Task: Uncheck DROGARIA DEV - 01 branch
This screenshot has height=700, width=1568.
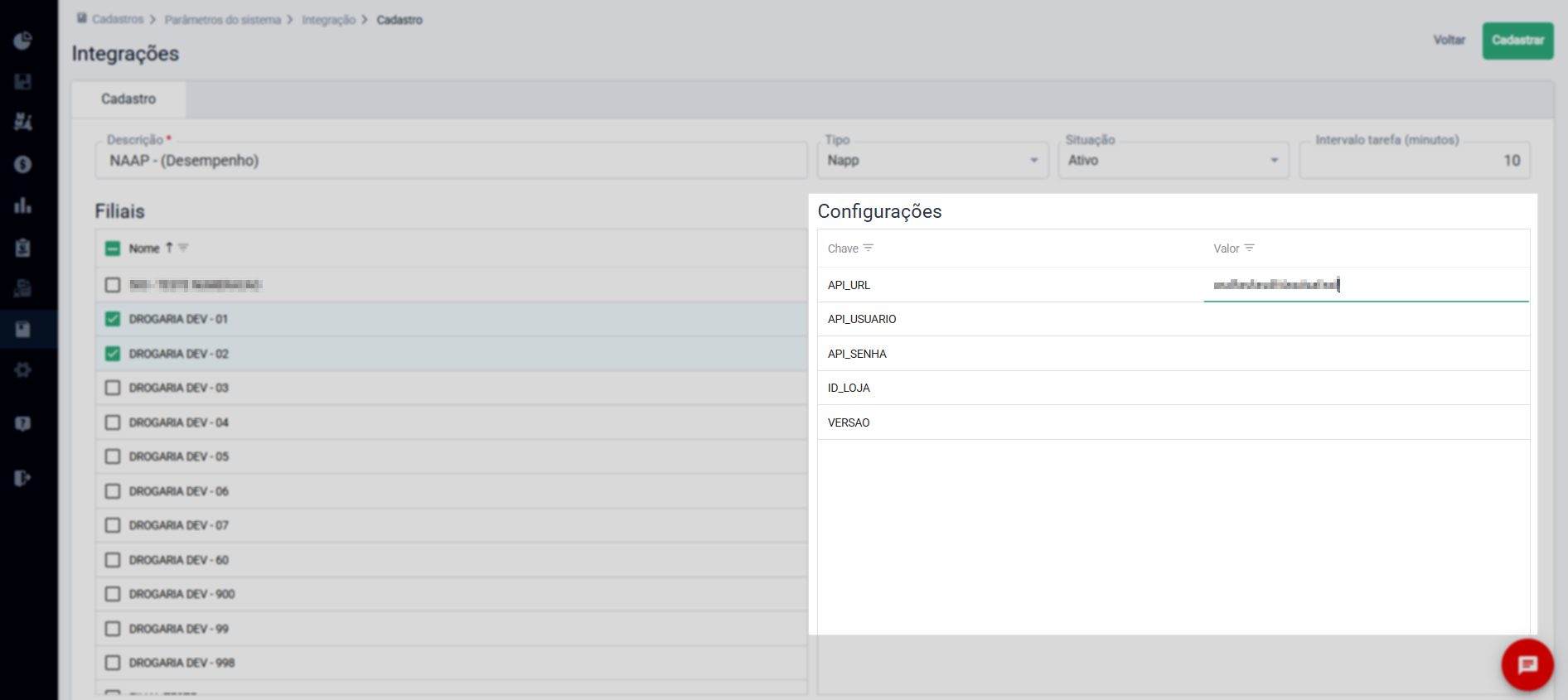Action: [113, 319]
